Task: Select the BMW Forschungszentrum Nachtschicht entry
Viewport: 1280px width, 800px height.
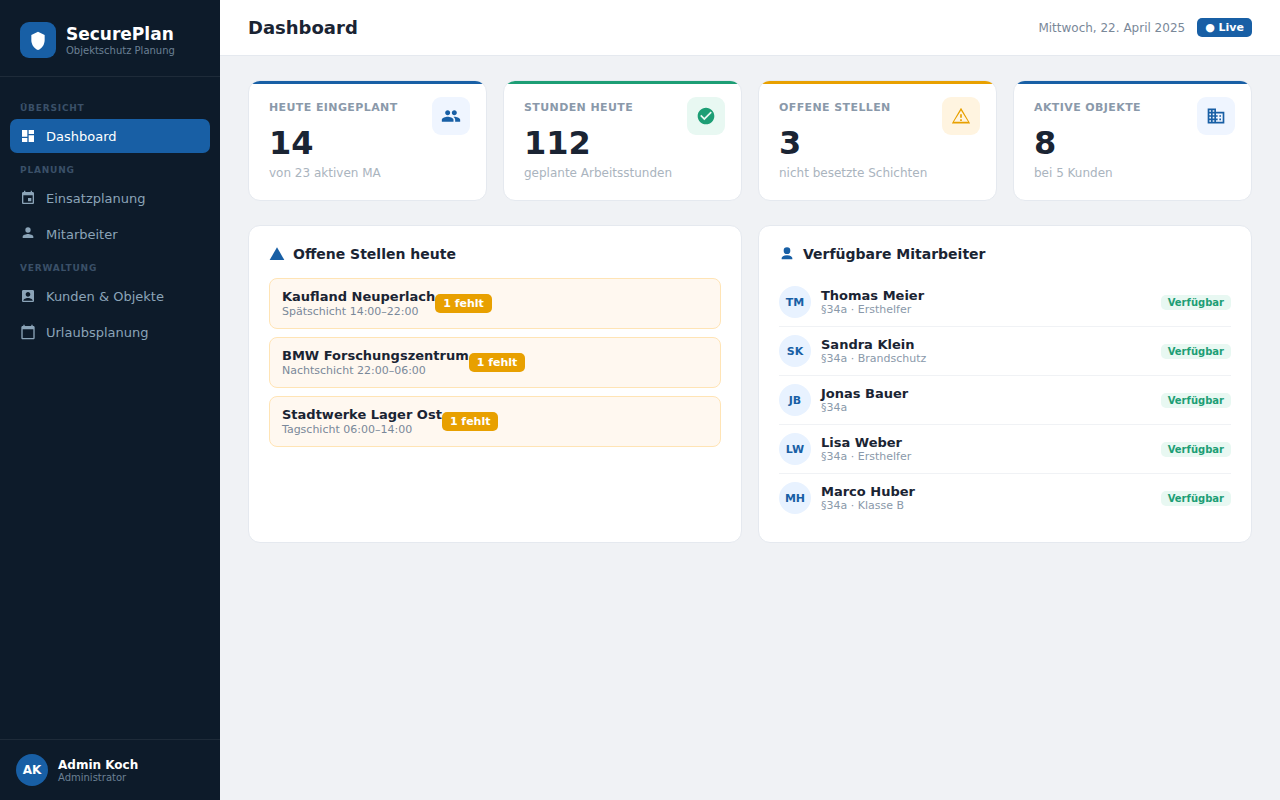Action: 494,361
